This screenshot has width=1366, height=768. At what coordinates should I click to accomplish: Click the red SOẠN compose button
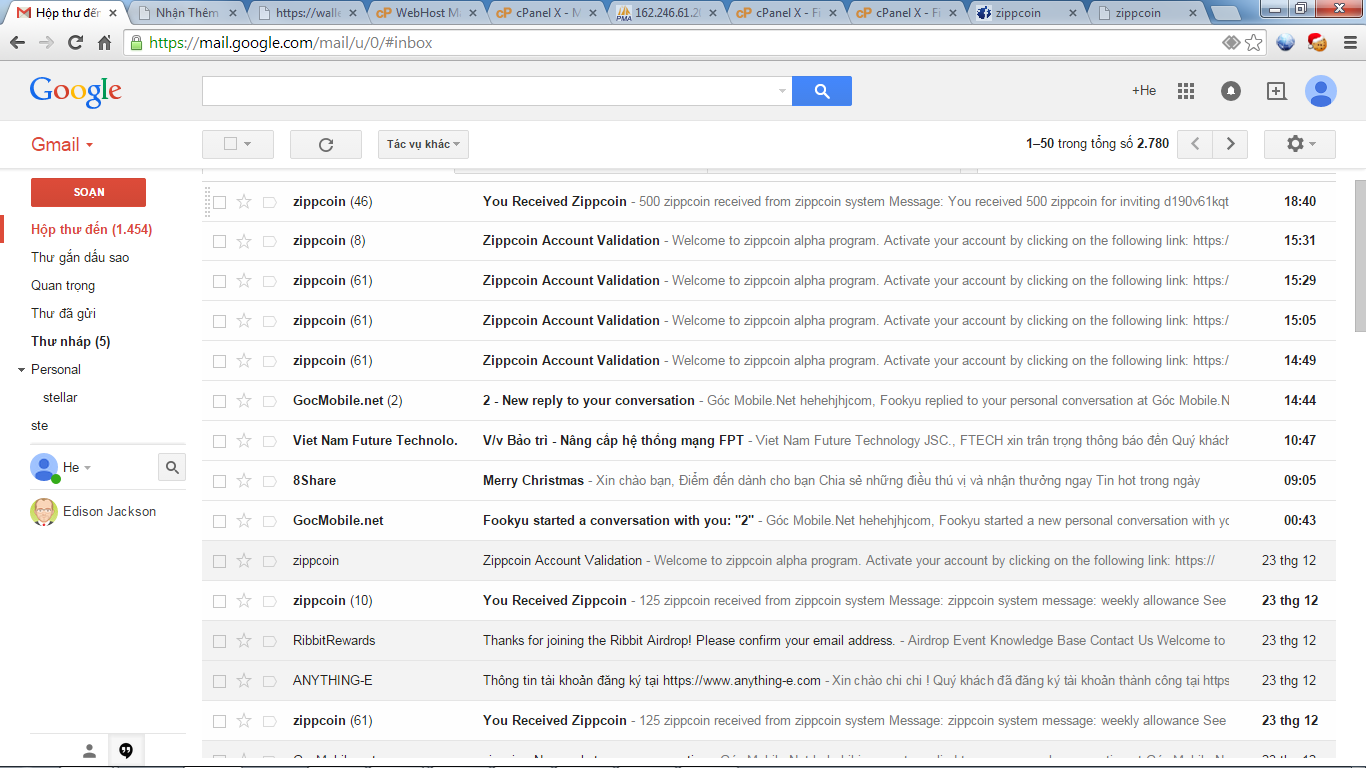point(88,192)
